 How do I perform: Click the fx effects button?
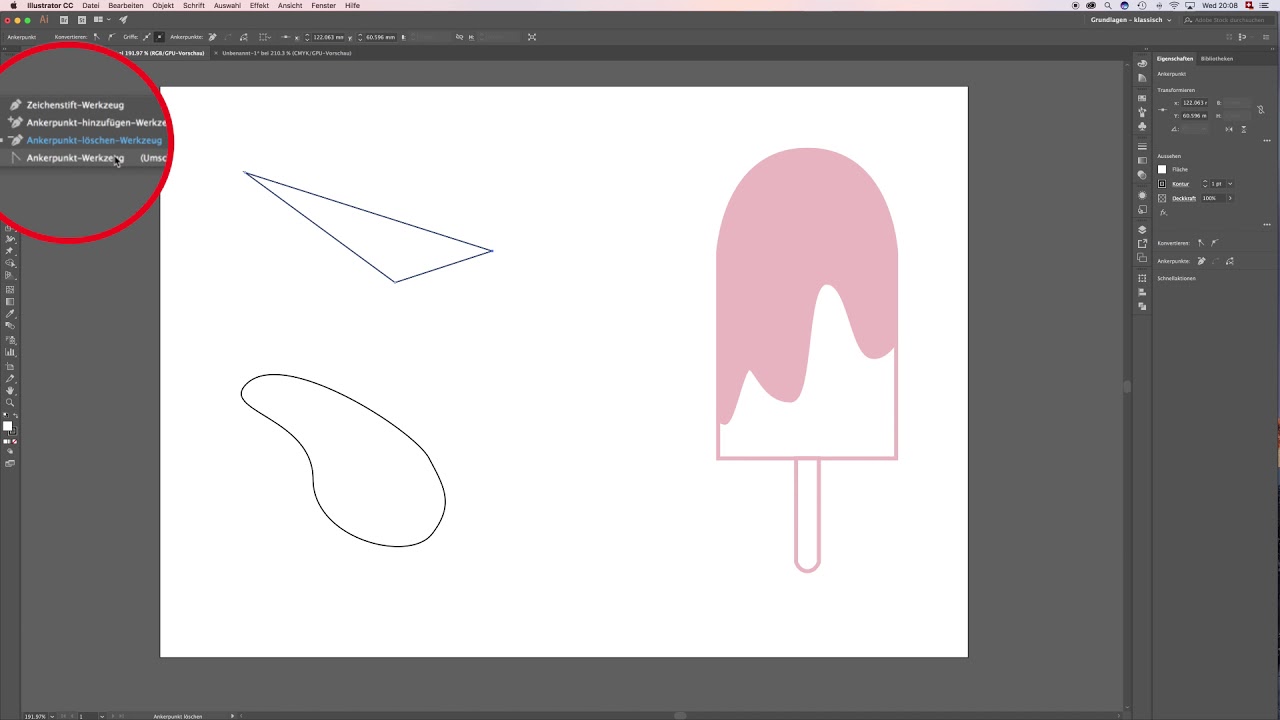click(1163, 213)
